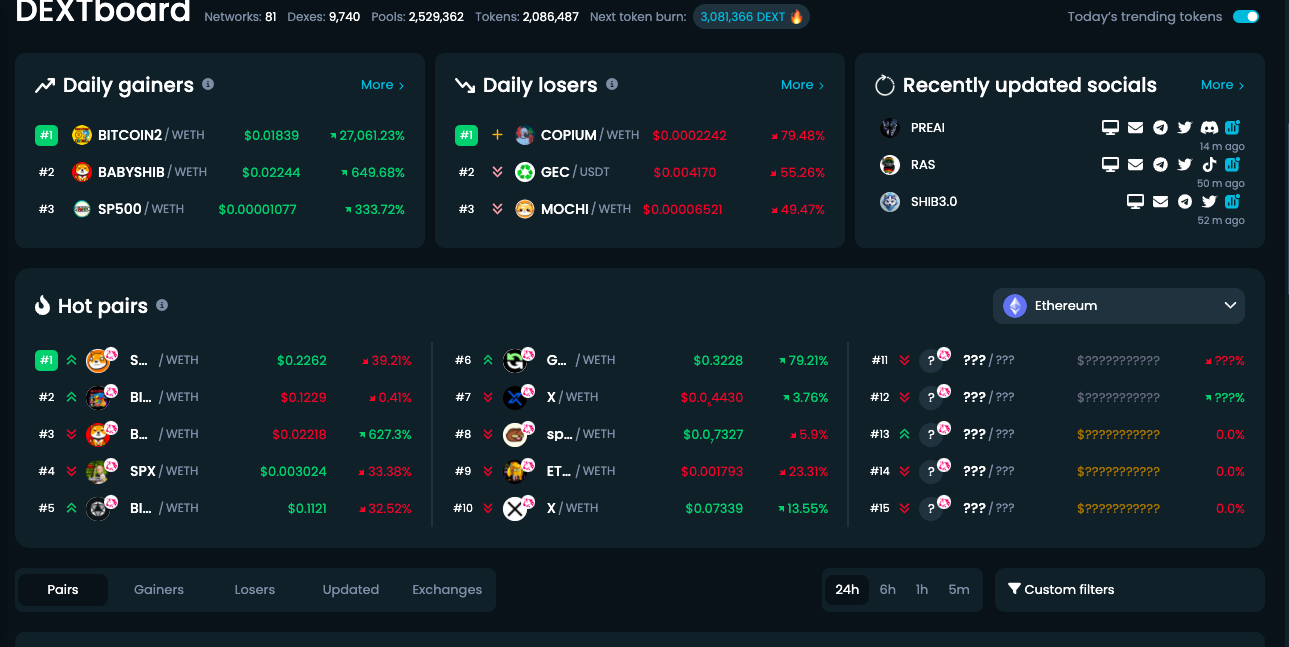Open PREAI website via monitor icon
Image resolution: width=1289 pixels, height=647 pixels.
click(x=1110, y=128)
